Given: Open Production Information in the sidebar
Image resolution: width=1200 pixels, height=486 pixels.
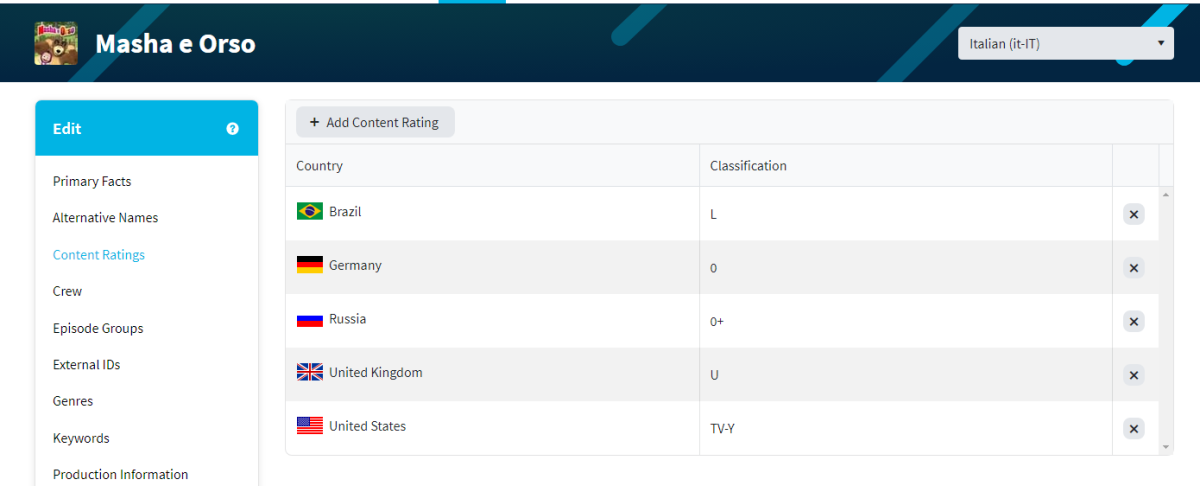Looking at the screenshot, I should [x=120, y=474].
